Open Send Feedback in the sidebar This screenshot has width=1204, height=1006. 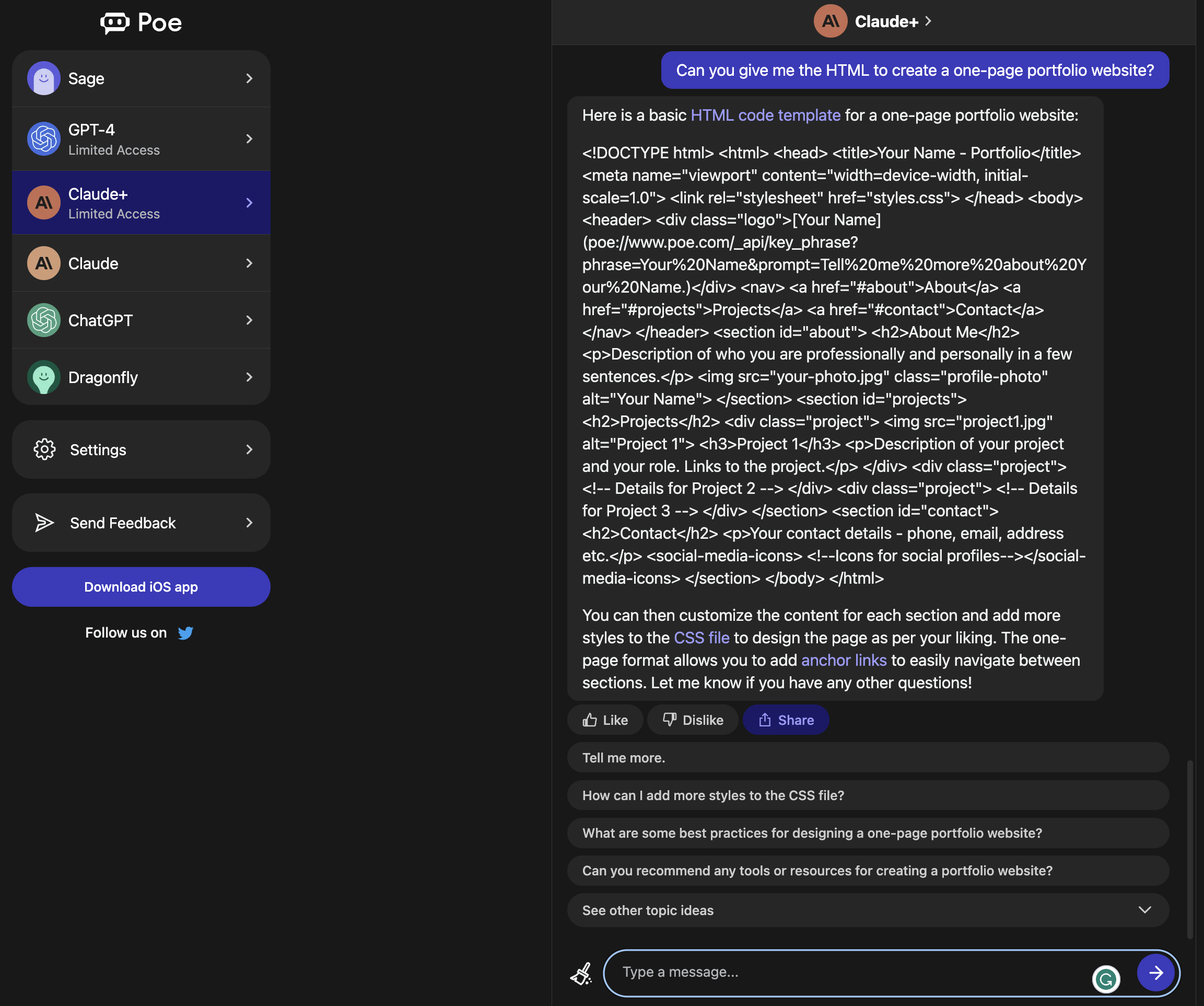click(x=122, y=523)
